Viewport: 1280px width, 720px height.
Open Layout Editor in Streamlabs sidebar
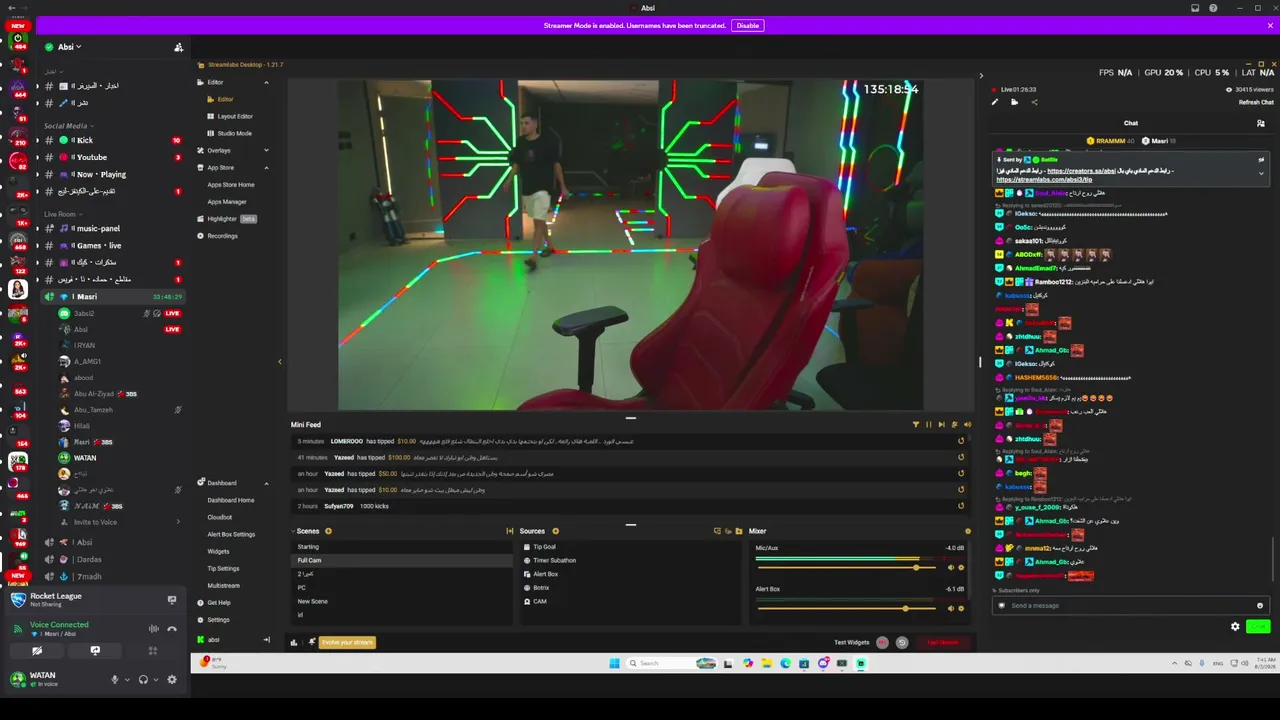tap(235, 116)
